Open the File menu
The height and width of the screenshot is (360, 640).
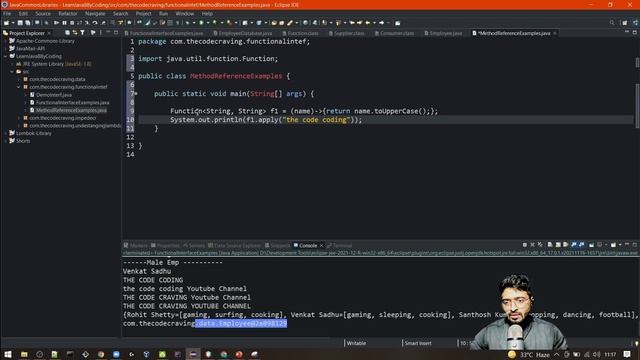pyautogui.click(x=7, y=13)
